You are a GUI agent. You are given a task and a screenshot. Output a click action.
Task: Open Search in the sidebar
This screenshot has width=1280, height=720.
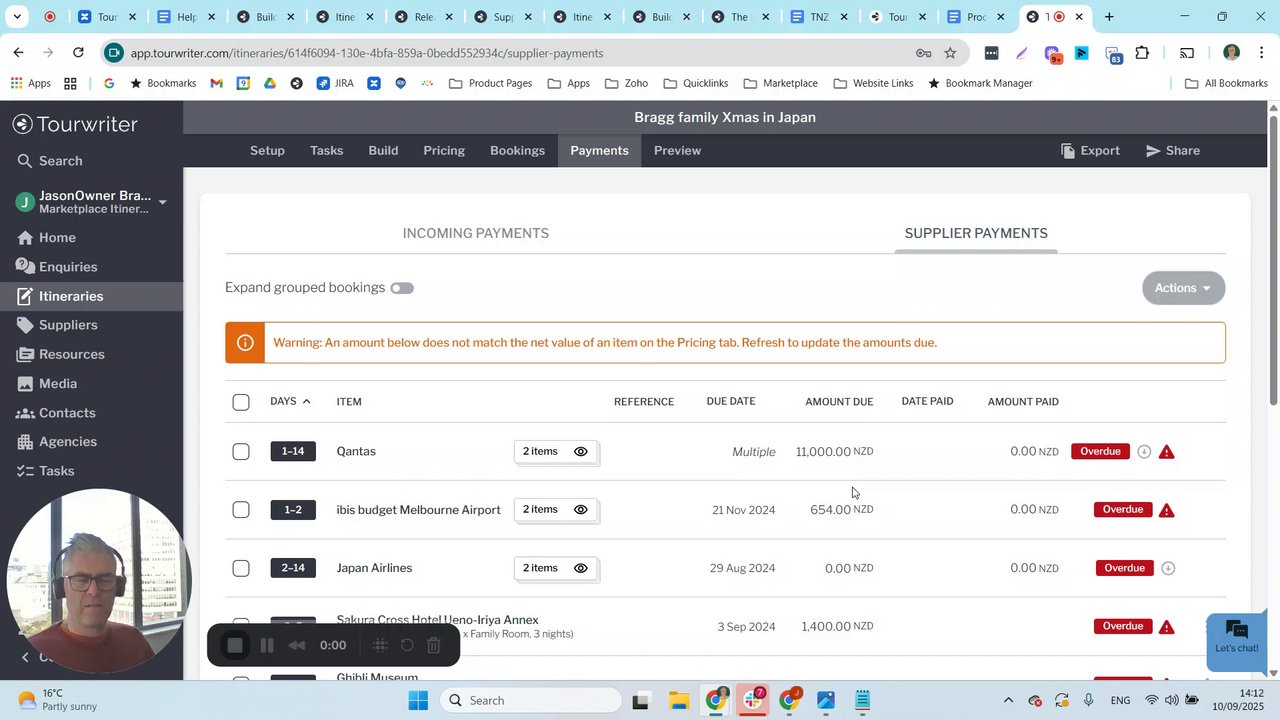tap(50, 161)
